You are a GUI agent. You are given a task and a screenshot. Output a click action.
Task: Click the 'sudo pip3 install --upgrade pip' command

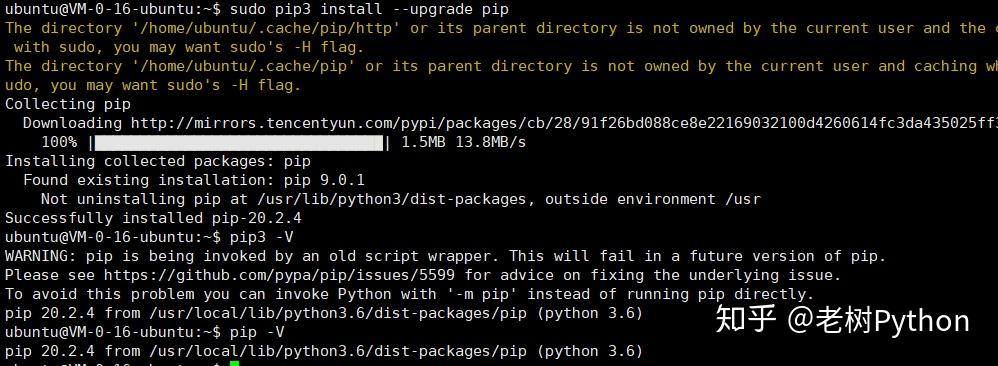369,10
